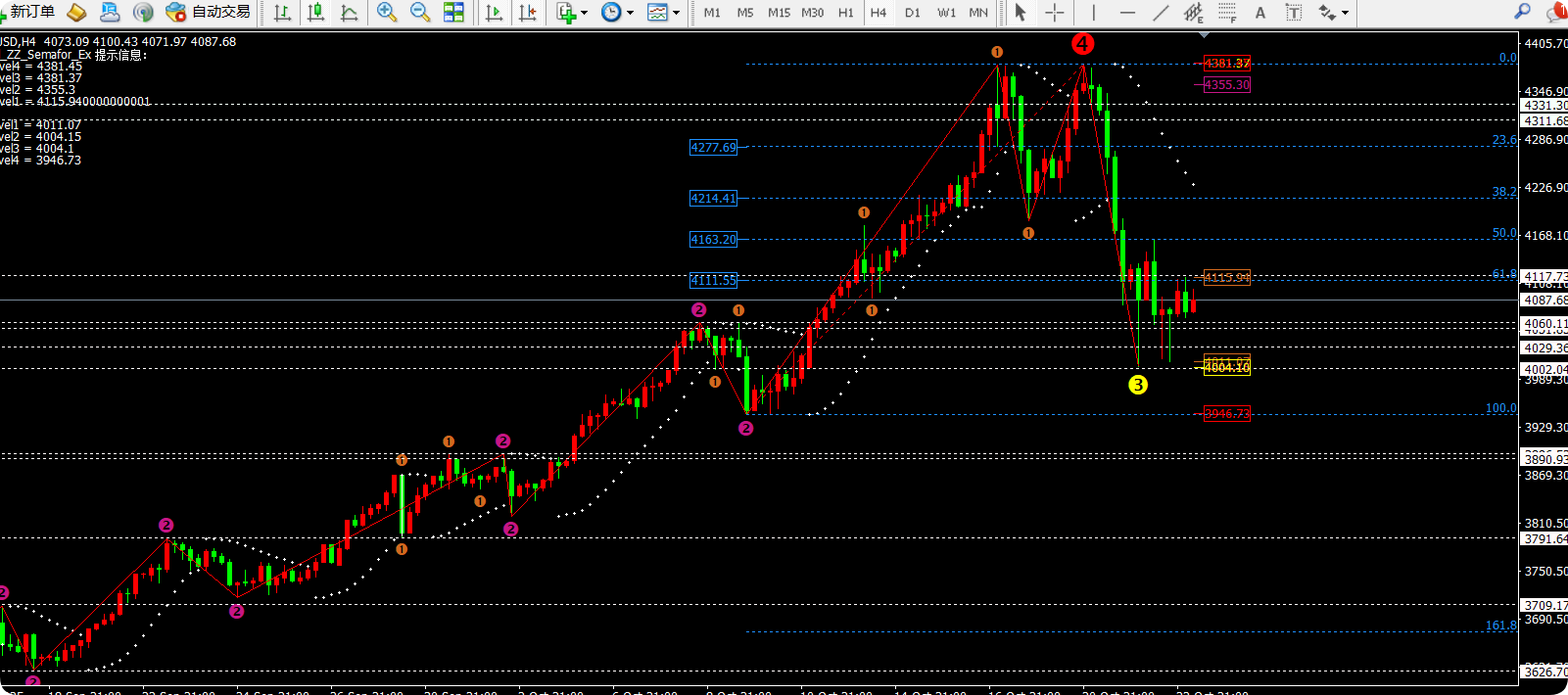Select the D1 timeframe
1568x695 pixels.
point(913,13)
